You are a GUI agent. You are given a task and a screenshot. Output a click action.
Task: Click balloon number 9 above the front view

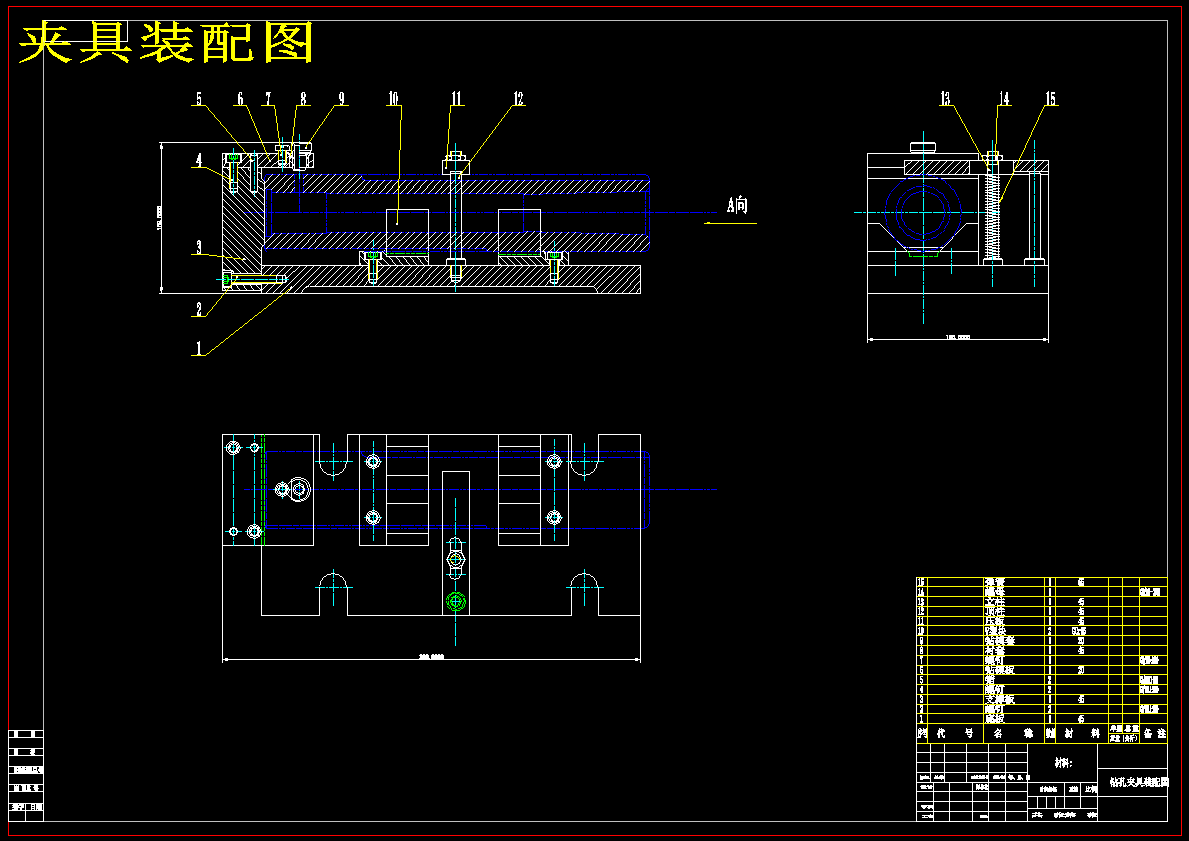pyautogui.click(x=341, y=99)
